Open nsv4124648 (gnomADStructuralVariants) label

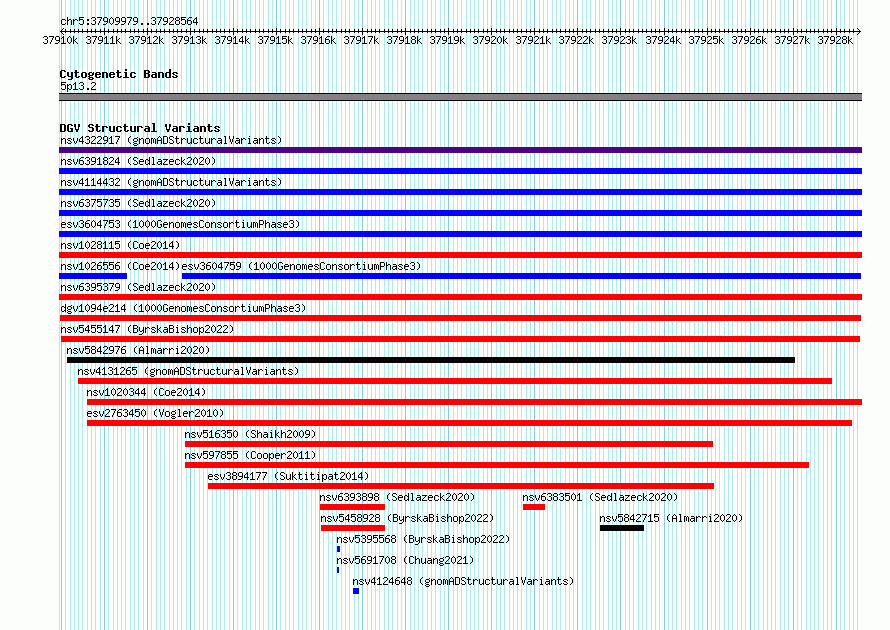pos(463,581)
